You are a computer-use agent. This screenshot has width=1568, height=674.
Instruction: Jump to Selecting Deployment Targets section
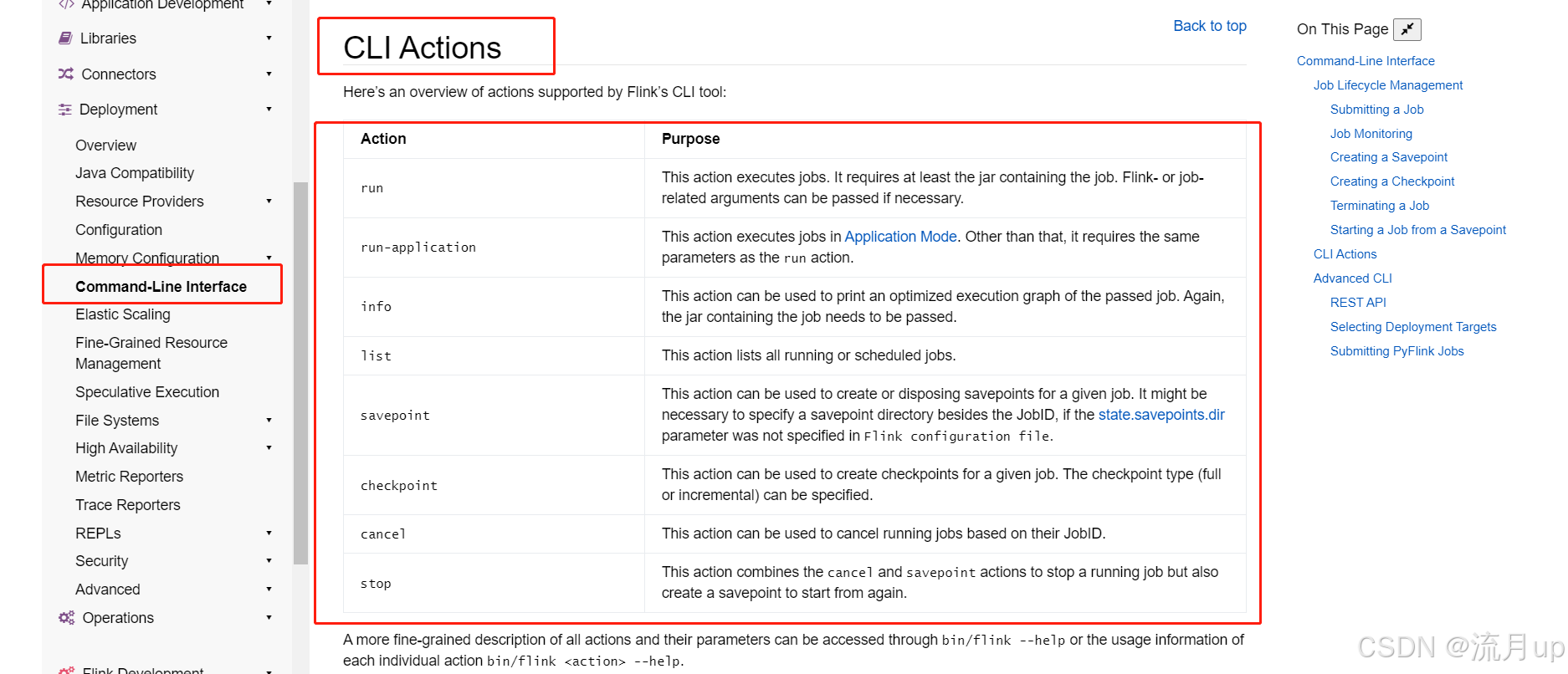point(1413,327)
